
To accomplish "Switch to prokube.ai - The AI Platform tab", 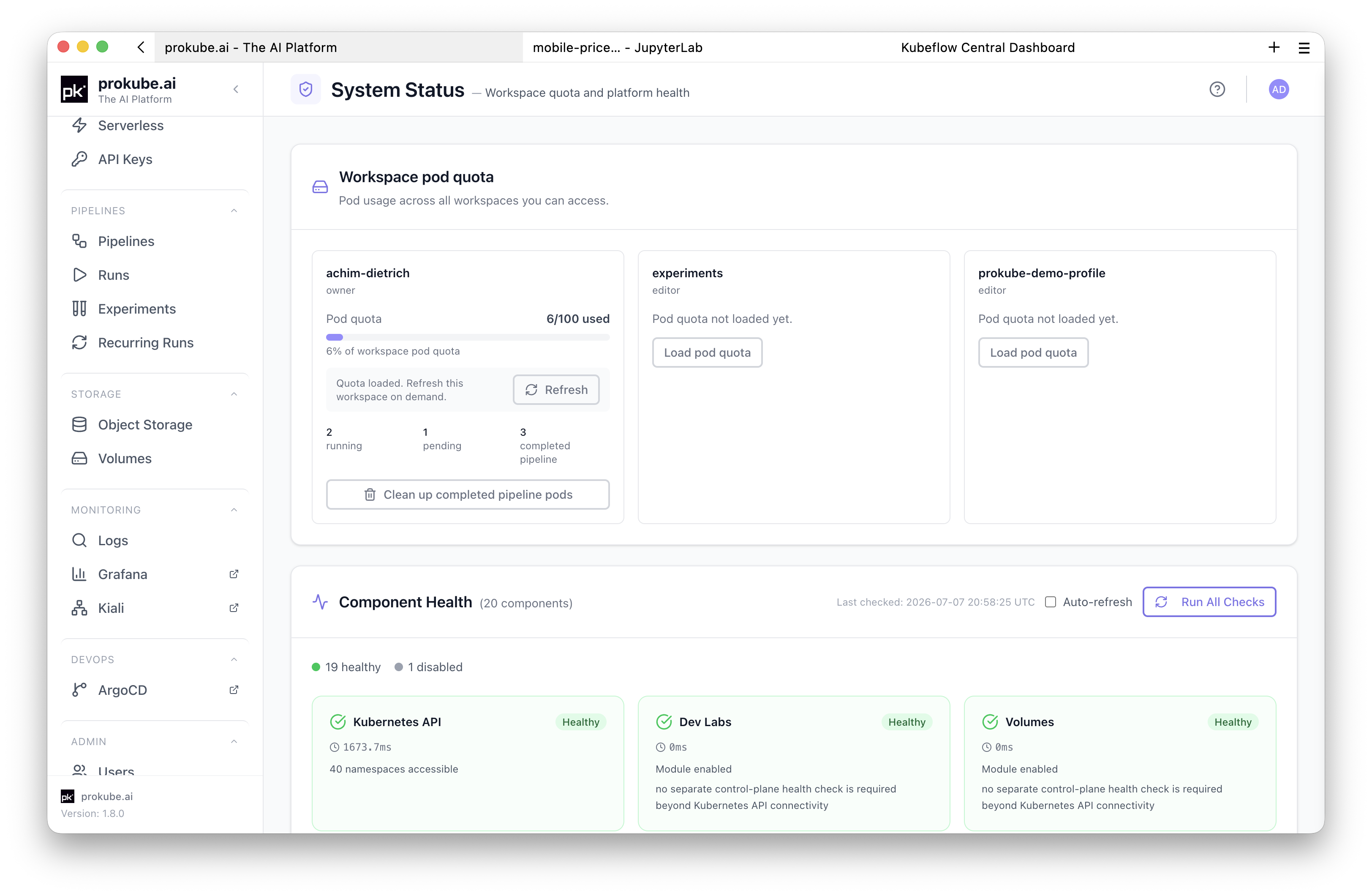I will (x=338, y=47).
